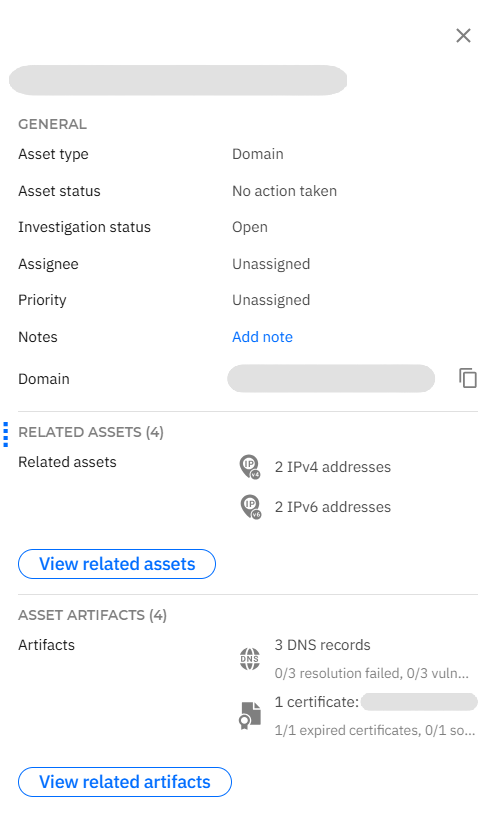
Task: Open View related artifacts
Action: point(125,782)
